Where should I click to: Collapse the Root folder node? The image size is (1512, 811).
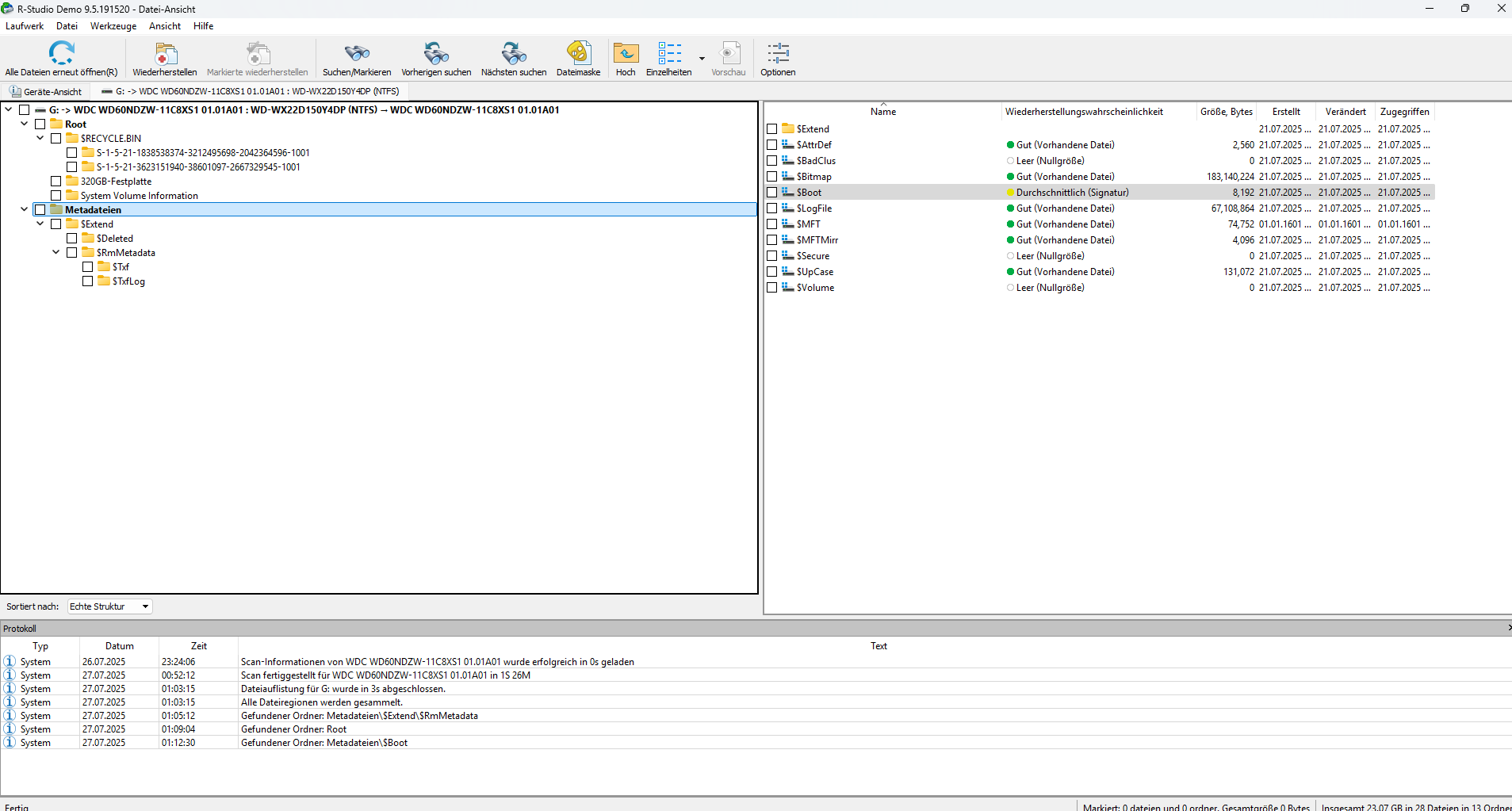tap(25, 124)
